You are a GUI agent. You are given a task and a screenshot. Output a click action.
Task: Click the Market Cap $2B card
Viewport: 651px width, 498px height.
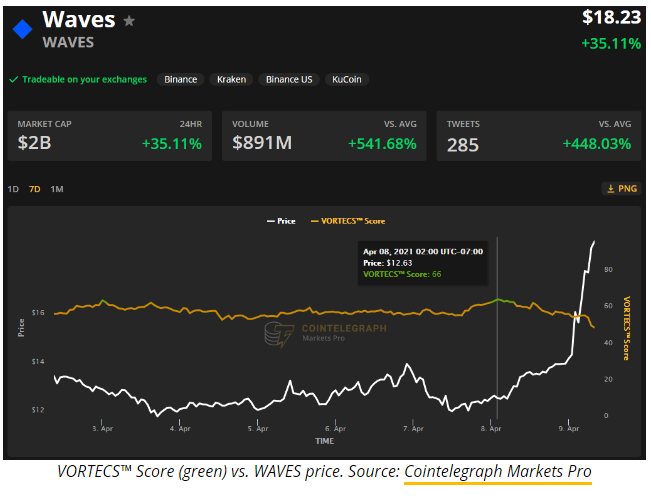point(110,136)
